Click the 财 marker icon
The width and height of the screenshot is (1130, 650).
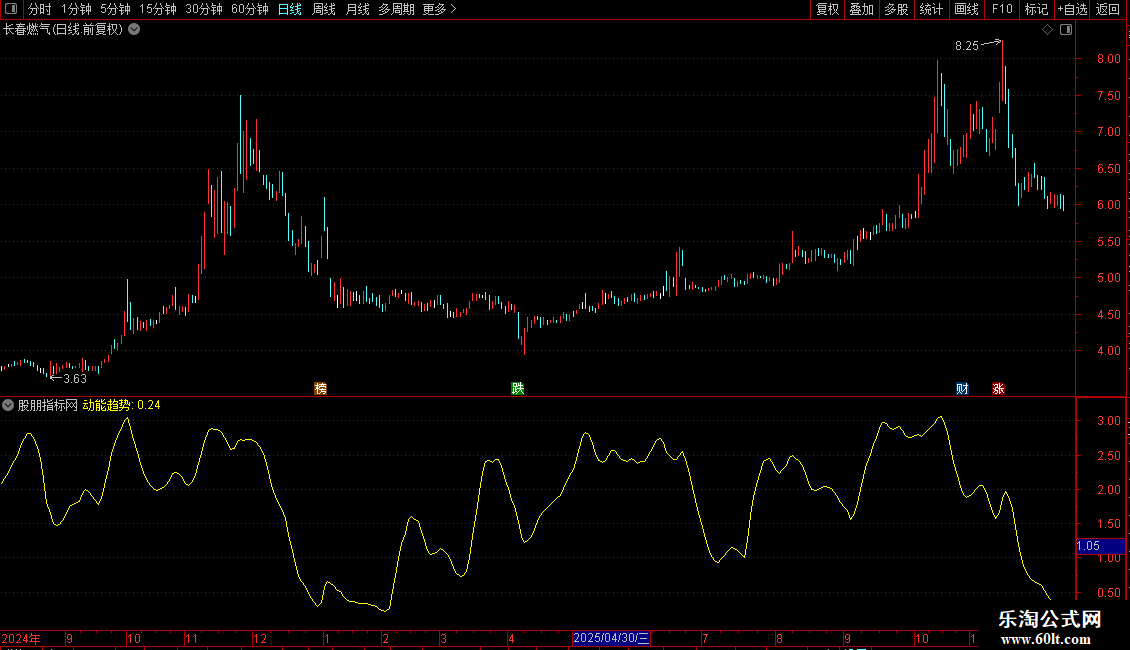[962, 388]
